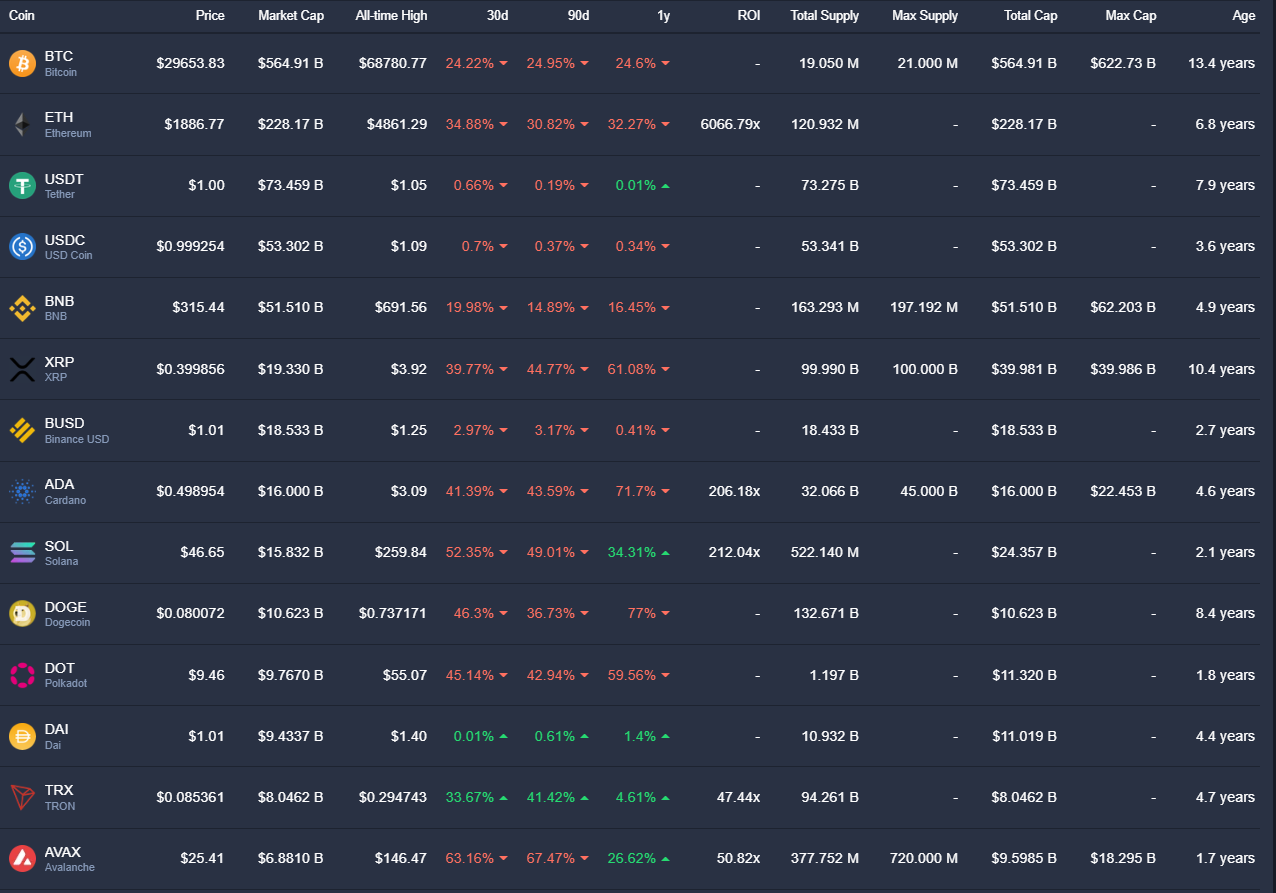Click Cardano max cap $22.453 B

pos(1124,491)
